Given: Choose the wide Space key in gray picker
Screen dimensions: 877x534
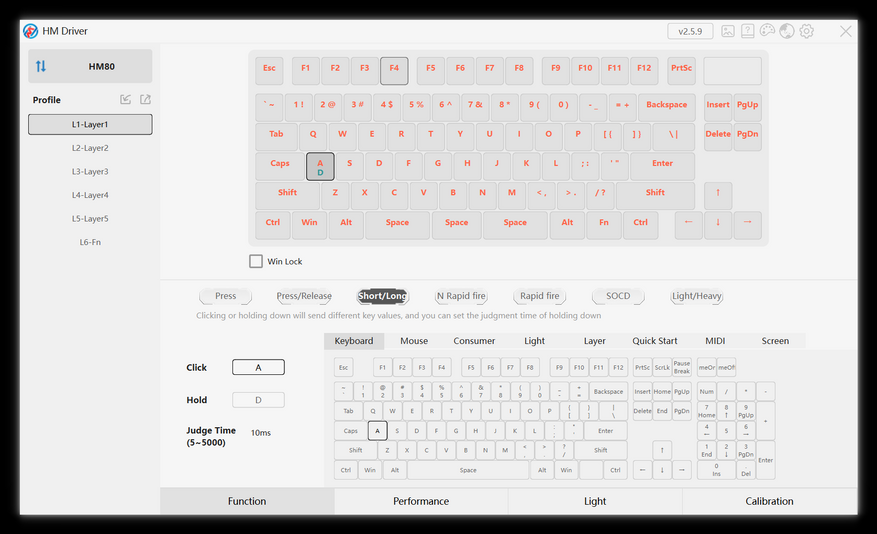Looking at the screenshot, I should tap(468, 470).
